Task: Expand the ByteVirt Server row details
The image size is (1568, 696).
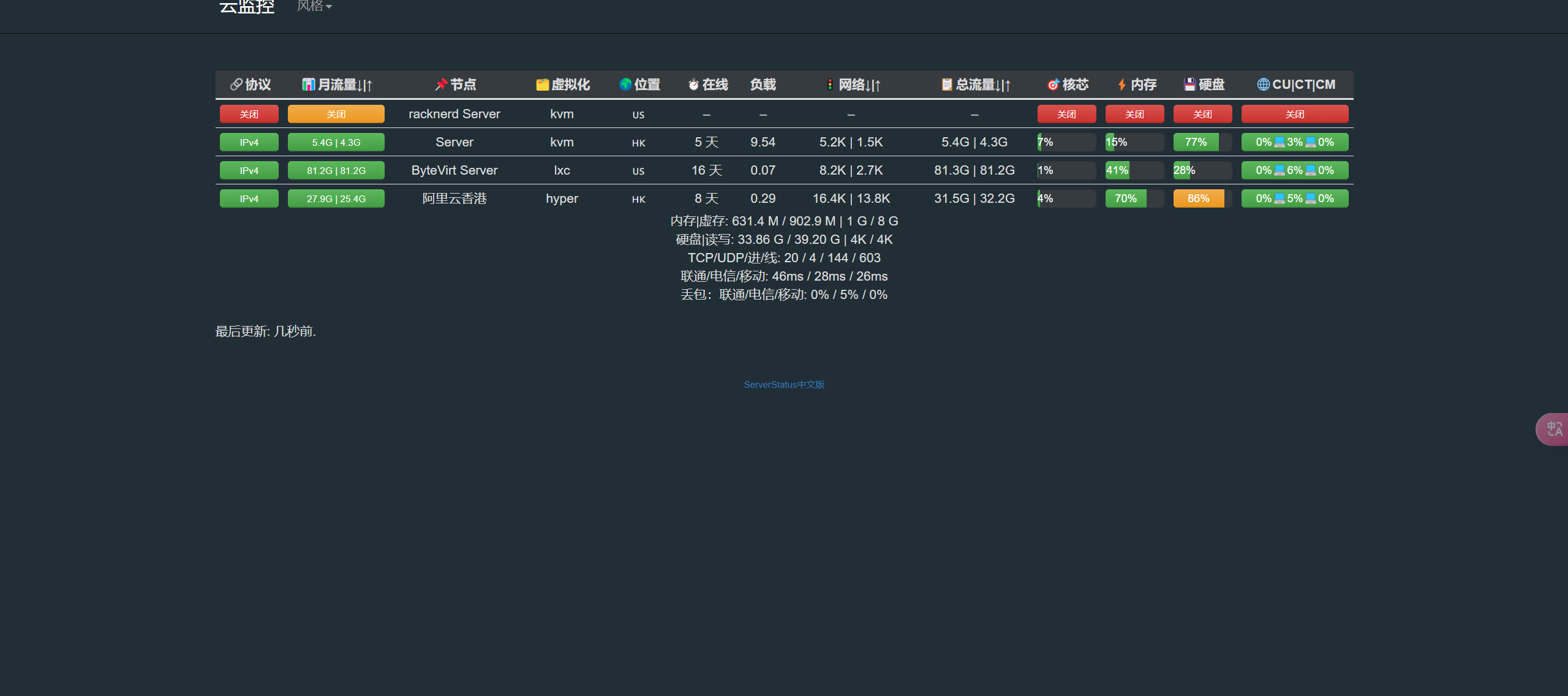Action: (x=454, y=170)
